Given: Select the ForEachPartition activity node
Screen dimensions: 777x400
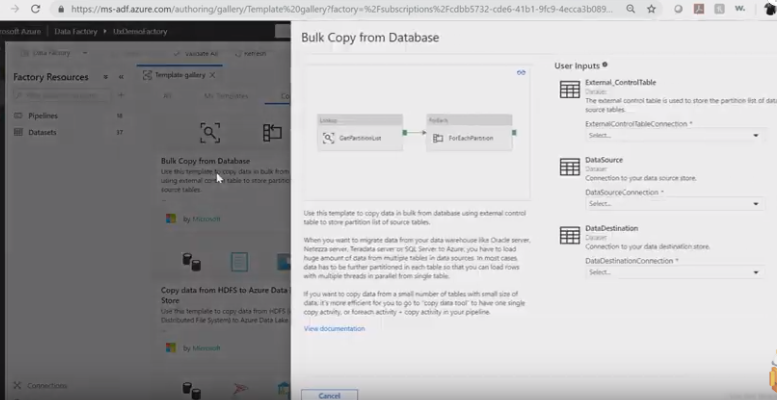Looking at the screenshot, I should (469, 133).
